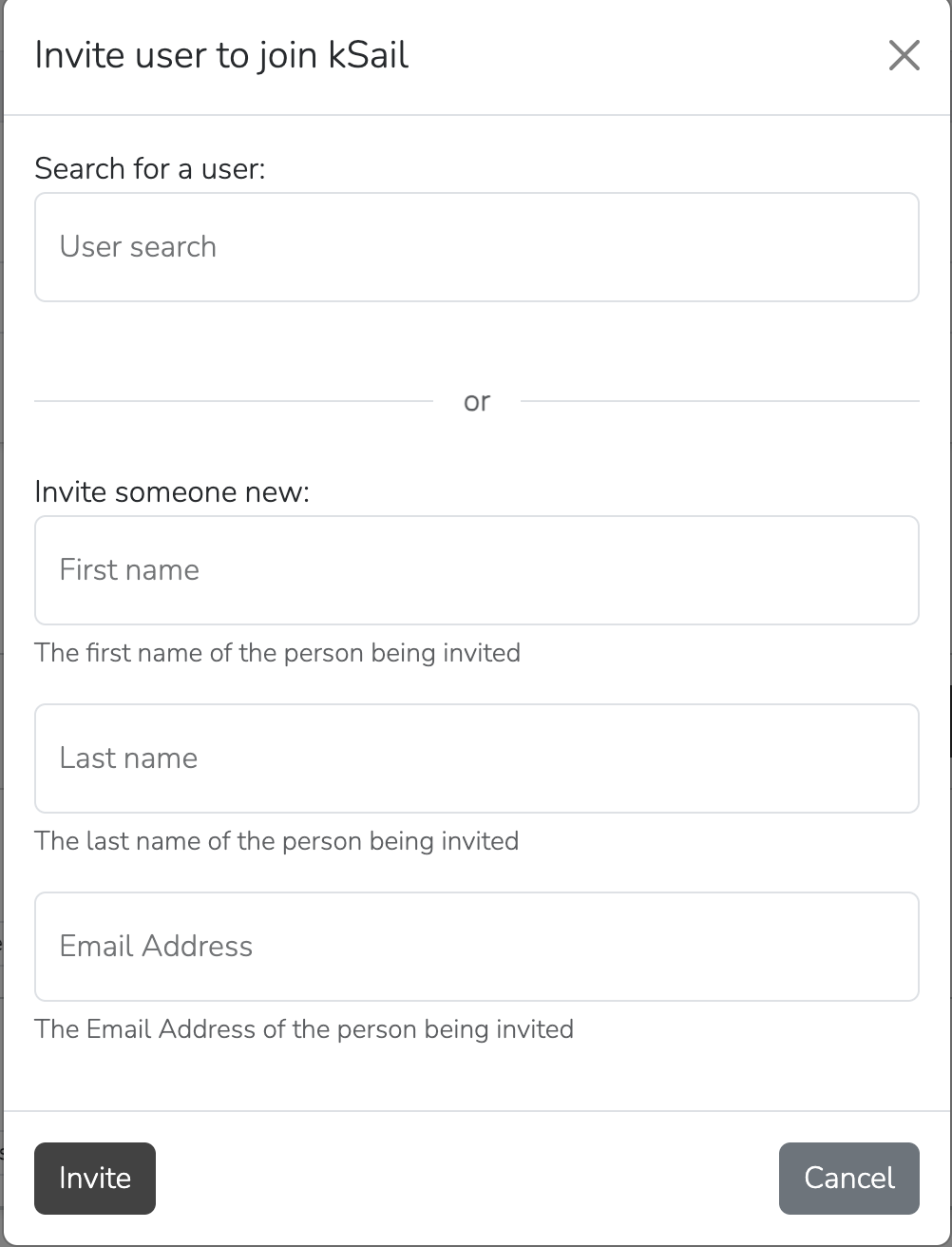The image size is (952, 1247).
Task: Click empty header space beside the title
Action: [x=646, y=55]
